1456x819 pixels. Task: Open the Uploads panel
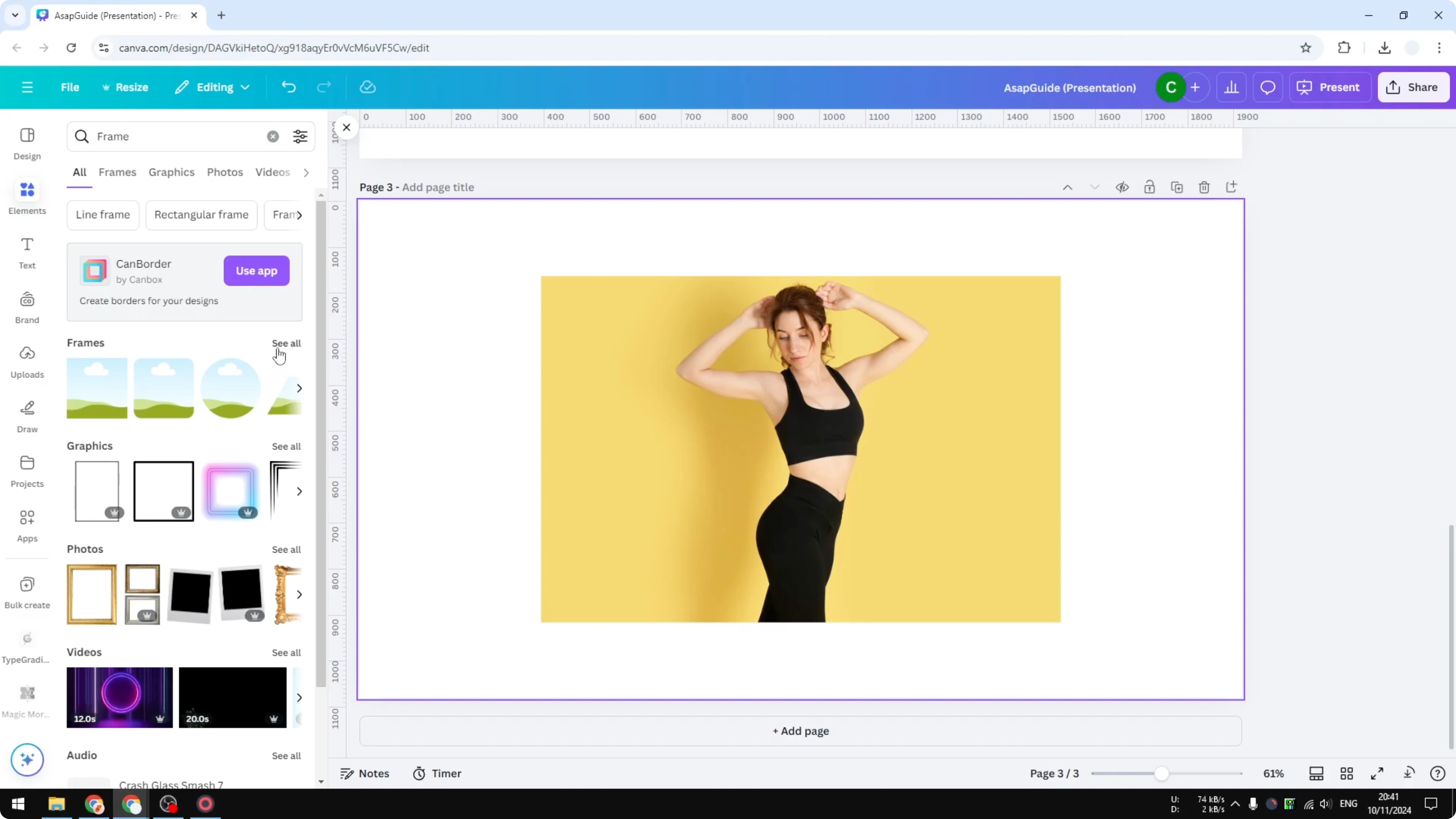click(27, 360)
